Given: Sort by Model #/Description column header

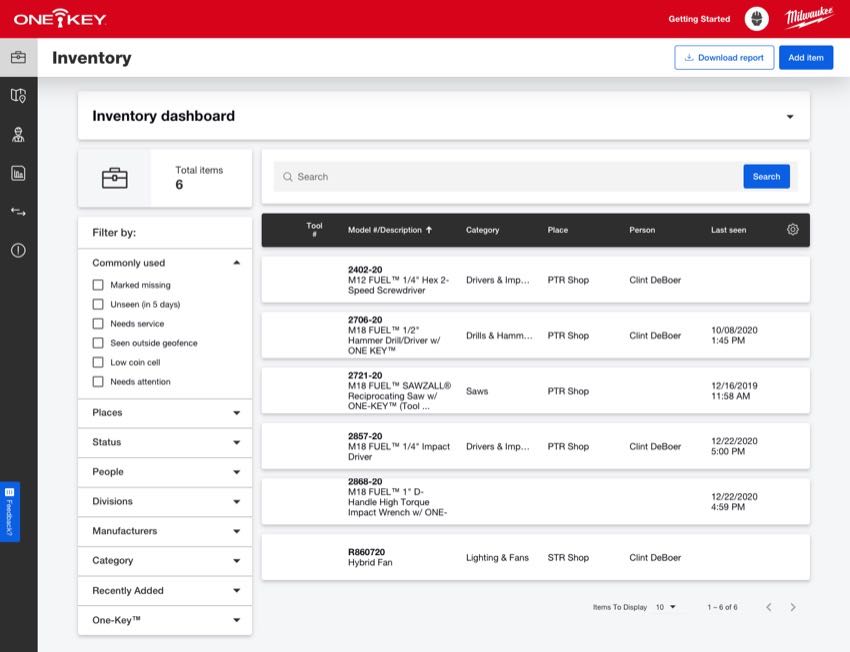Looking at the screenshot, I should pyautogui.click(x=387, y=229).
